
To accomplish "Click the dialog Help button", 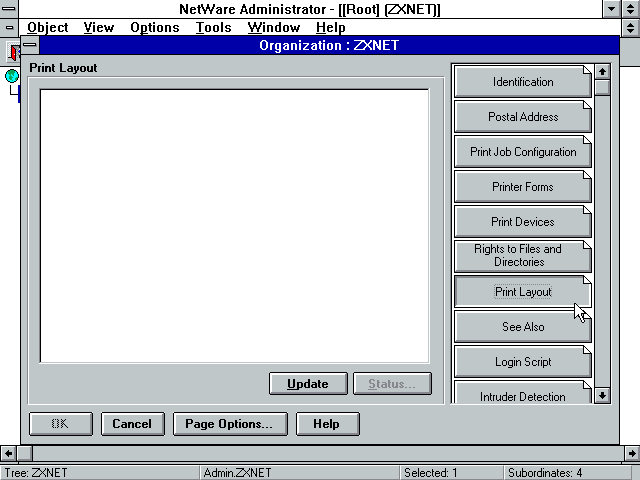I will tap(328, 424).
